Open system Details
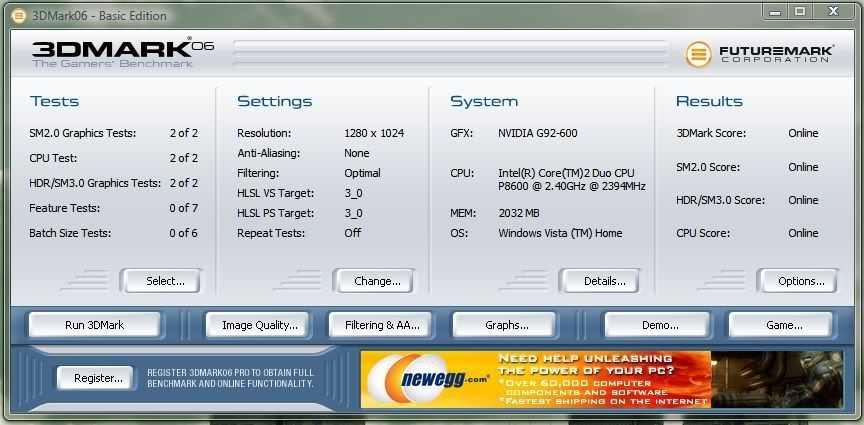Image resolution: width=864 pixels, height=425 pixels. click(x=600, y=281)
